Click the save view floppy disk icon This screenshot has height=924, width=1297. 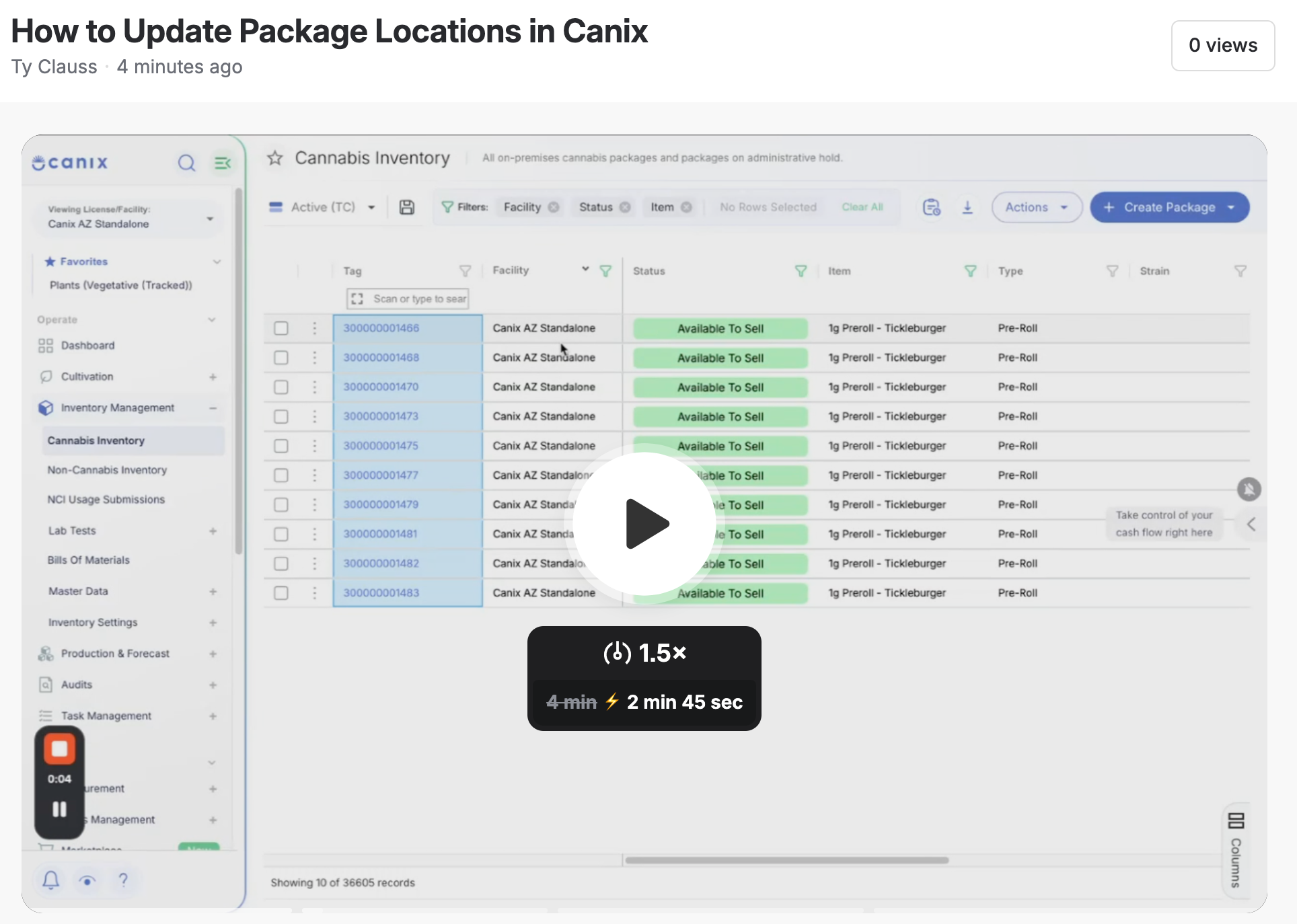pos(407,207)
